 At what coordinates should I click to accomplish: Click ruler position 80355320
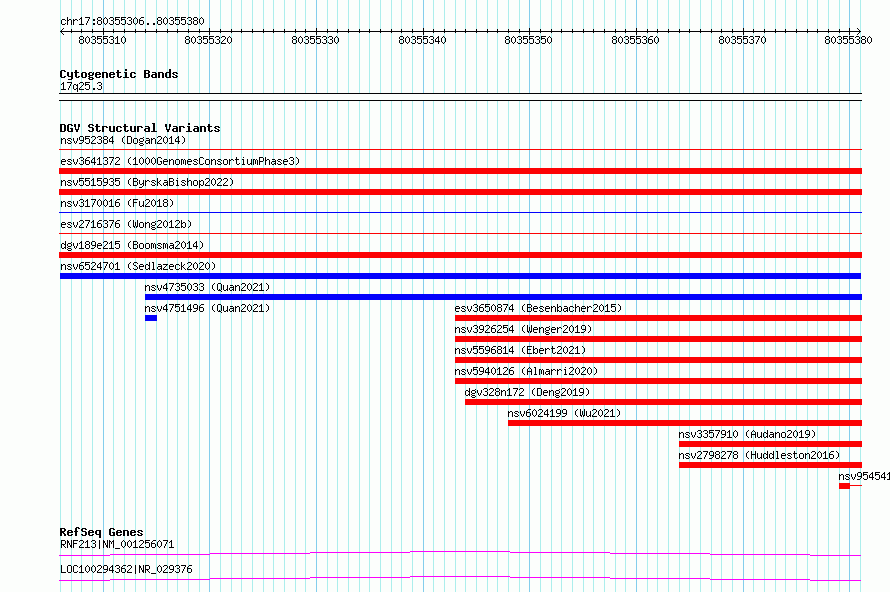(x=208, y=40)
